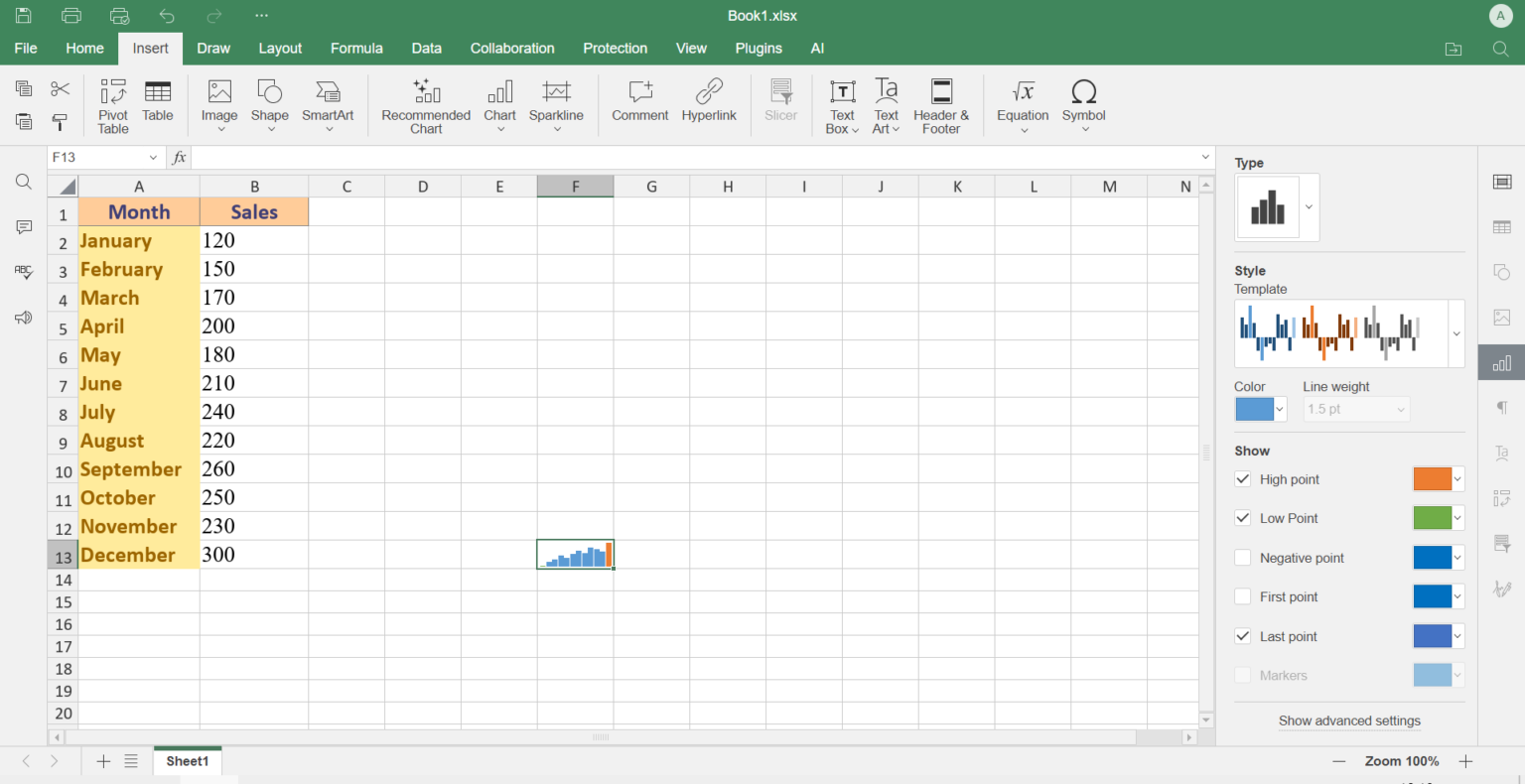Image resolution: width=1525 pixels, height=784 pixels.
Task: Switch to the Formula ribbon tab
Action: point(356,48)
